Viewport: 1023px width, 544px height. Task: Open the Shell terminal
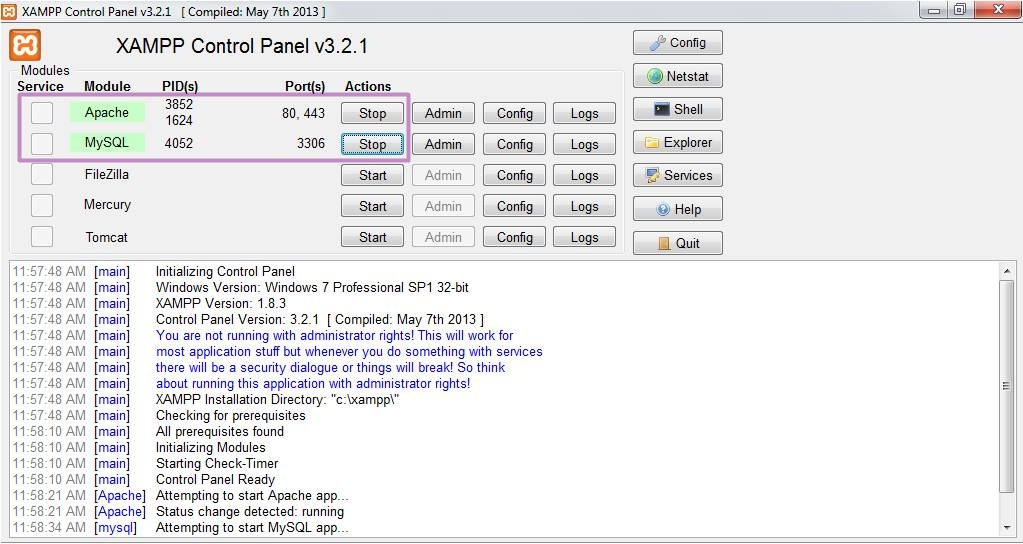click(x=677, y=110)
